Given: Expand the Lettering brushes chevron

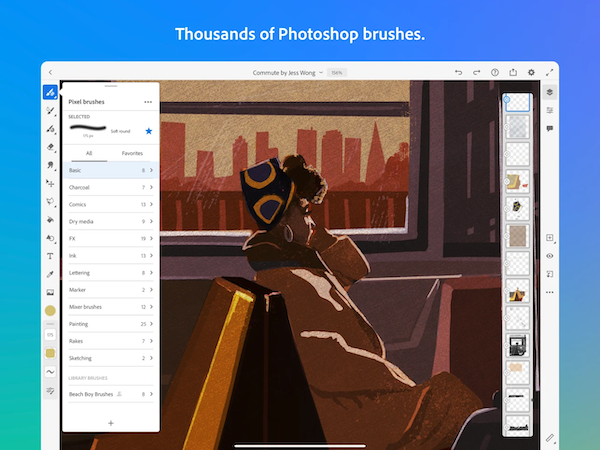Looking at the screenshot, I should 151,273.
